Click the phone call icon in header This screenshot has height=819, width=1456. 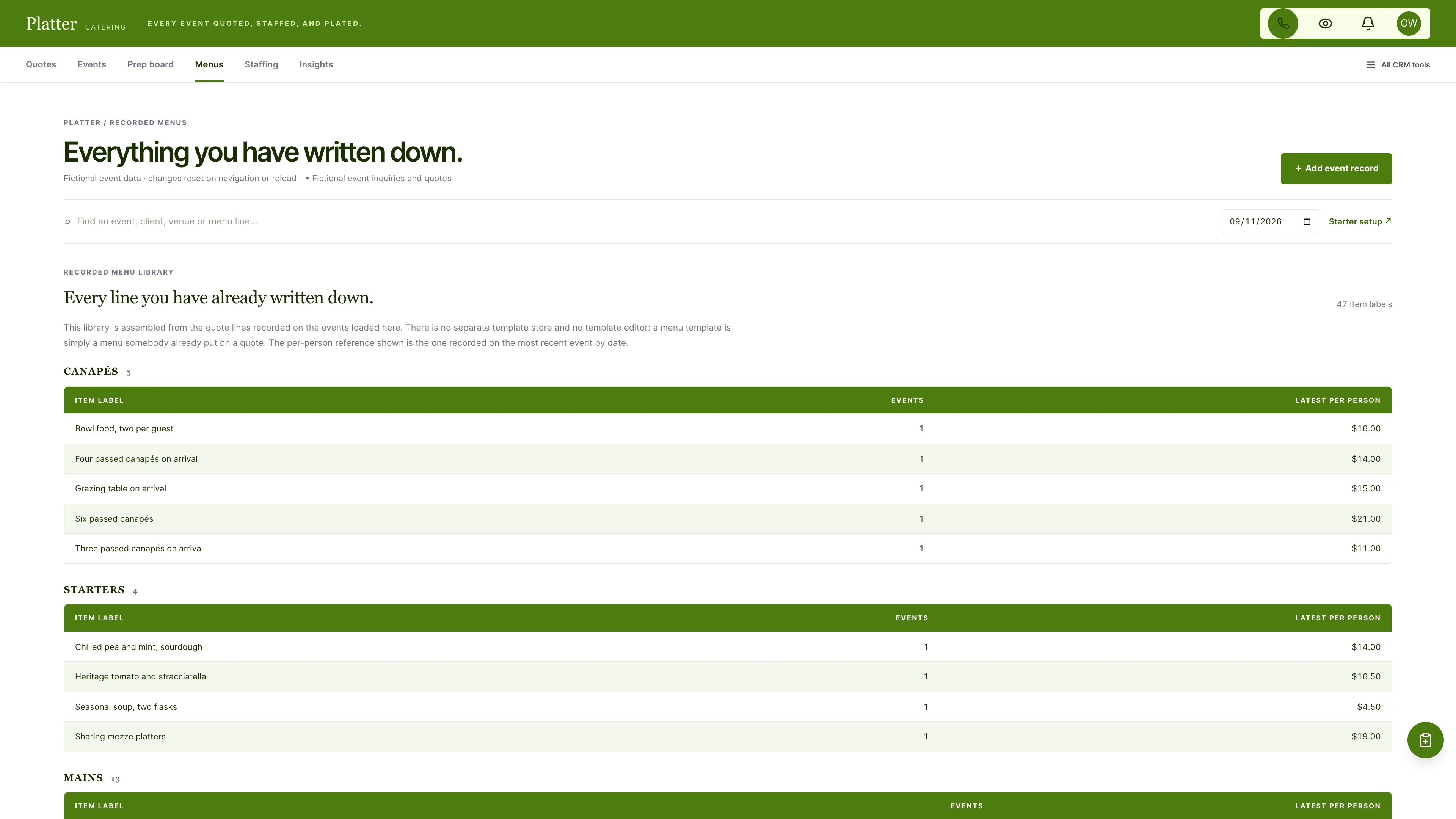tap(1282, 23)
